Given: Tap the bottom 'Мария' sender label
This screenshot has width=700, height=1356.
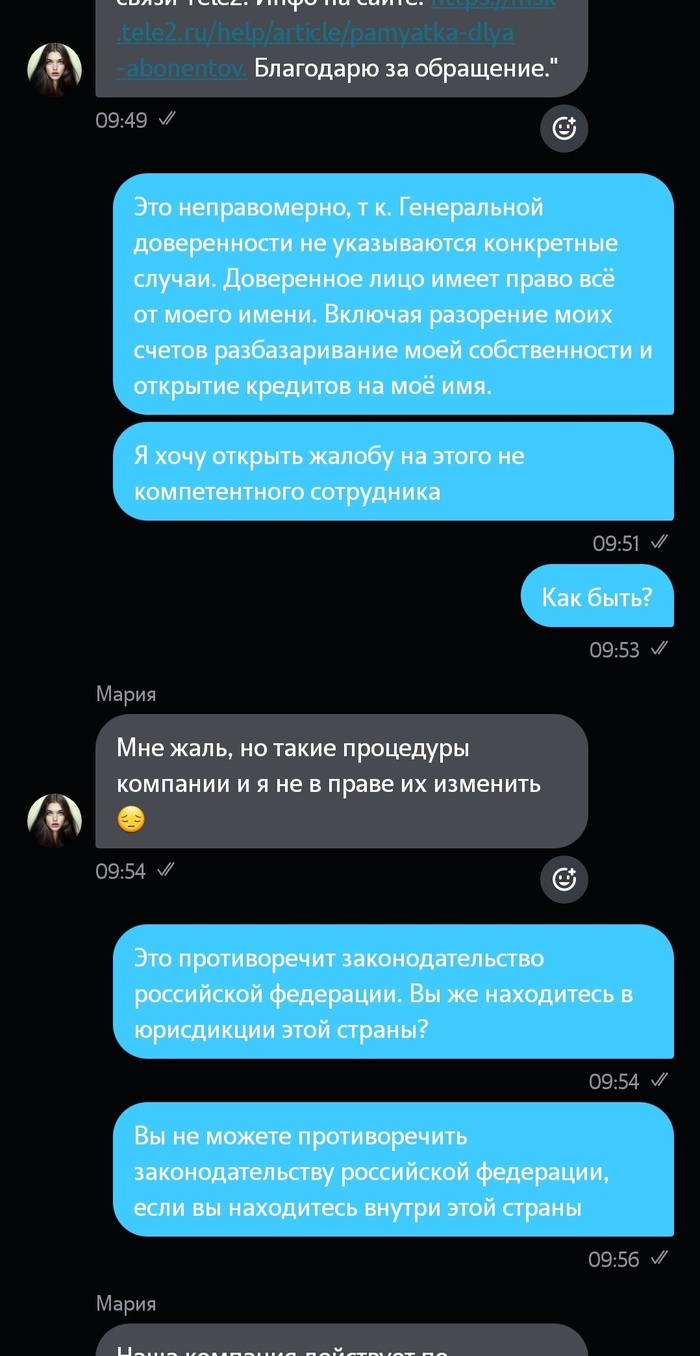Looking at the screenshot, I should [126, 1304].
